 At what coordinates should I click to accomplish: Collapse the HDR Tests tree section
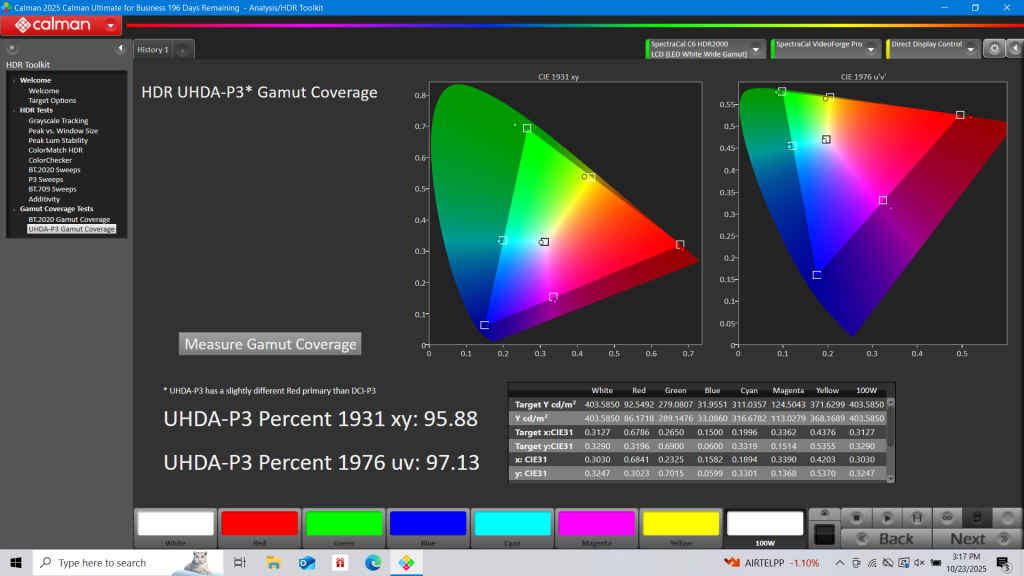(15, 110)
